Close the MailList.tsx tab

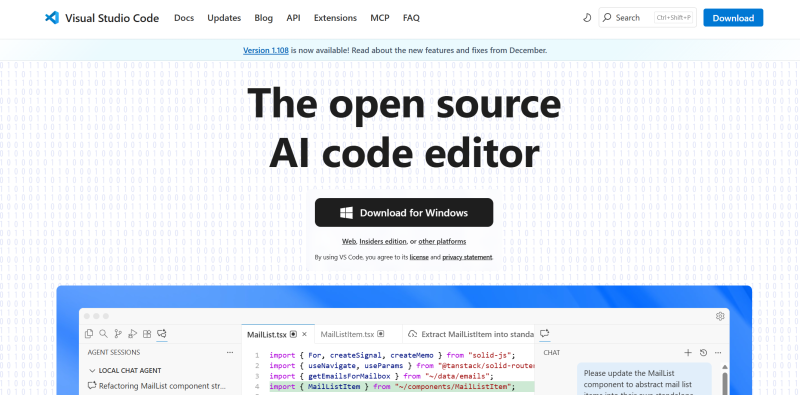point(305,334)
